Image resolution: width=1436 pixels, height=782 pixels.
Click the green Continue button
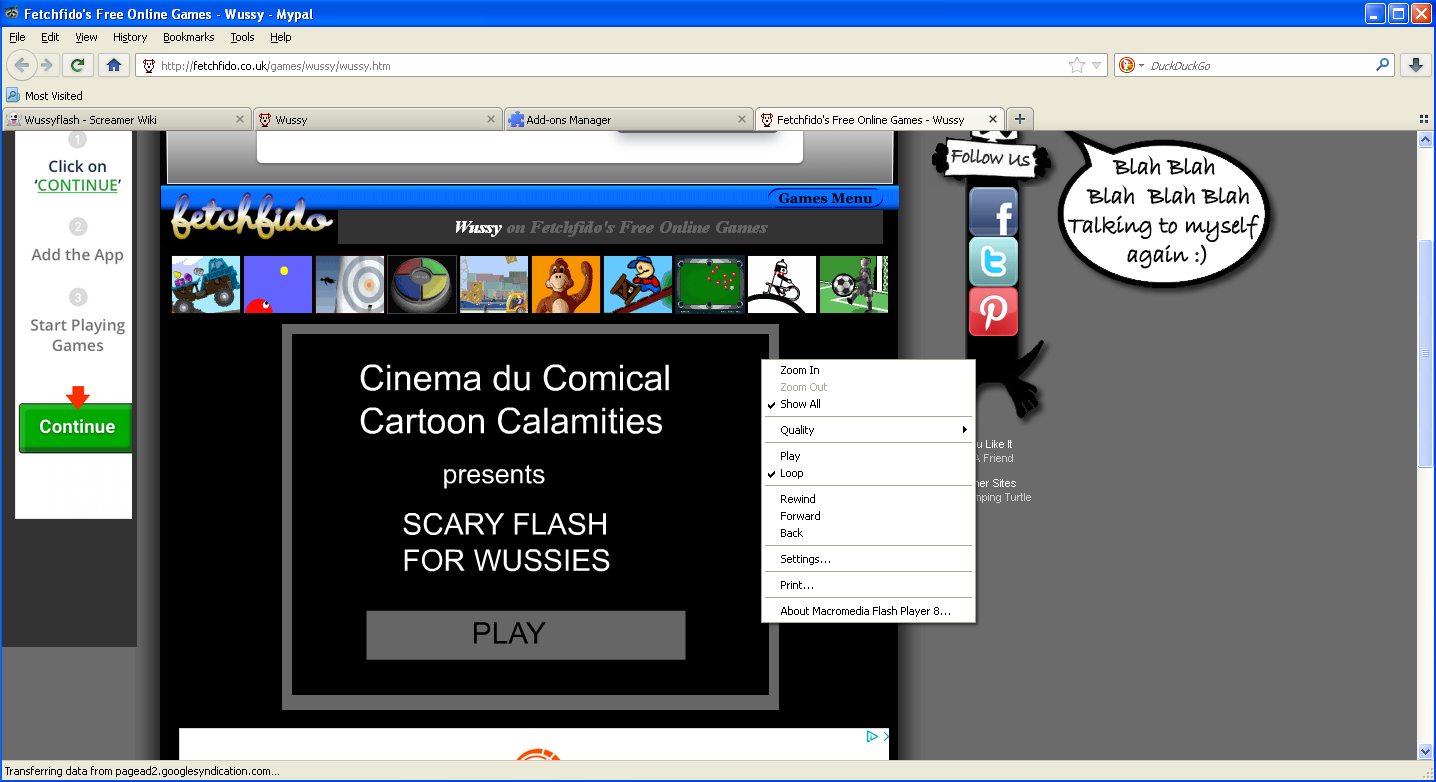[x=76, y=427]
